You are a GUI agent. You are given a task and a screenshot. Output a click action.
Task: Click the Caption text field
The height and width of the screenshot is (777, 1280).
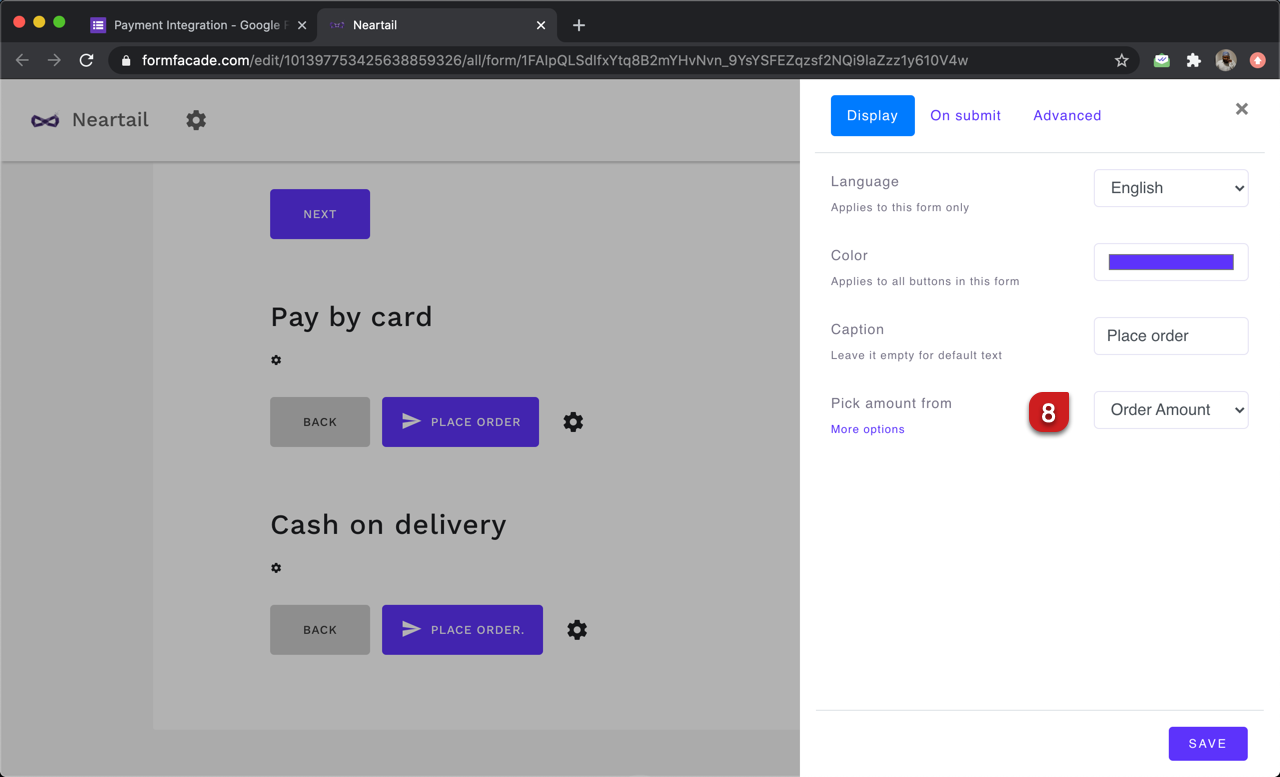tap(1170, 336)
